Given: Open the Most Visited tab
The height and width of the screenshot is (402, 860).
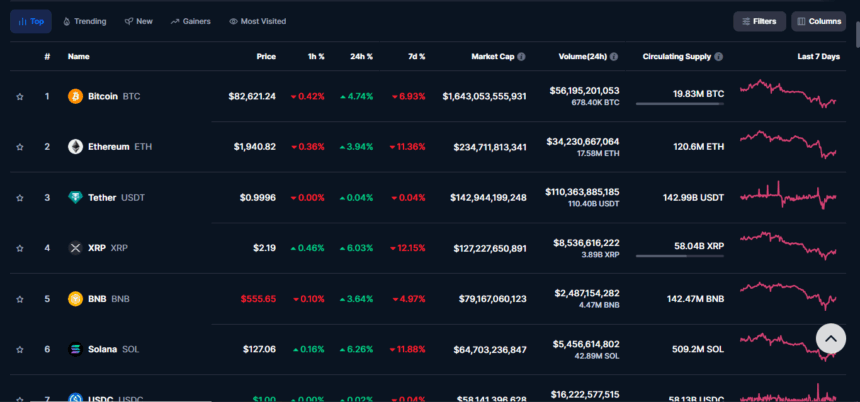Looking at the screenshot, I should (x=258, y=21).
